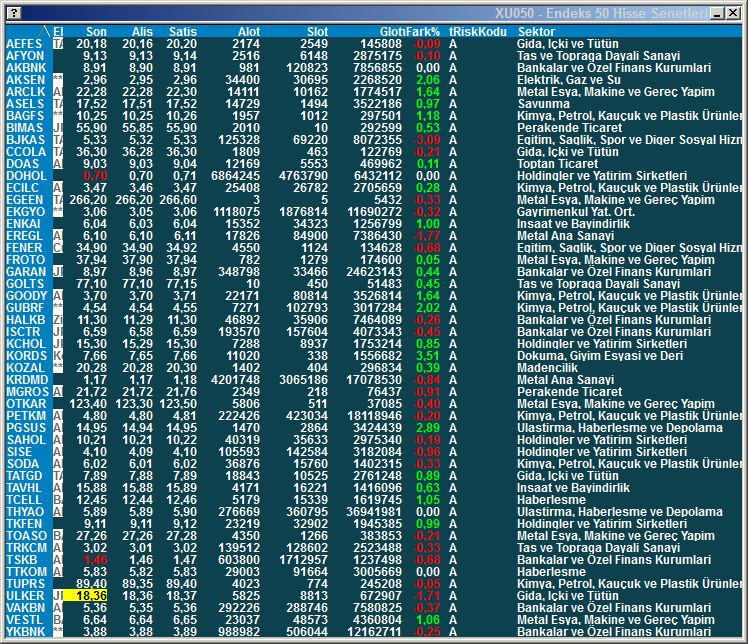The height and width of the screenshot is (644, 748).
Task: Click Gayrimenkul Yat. Ort. sector cell
Action: pos(576,212)
